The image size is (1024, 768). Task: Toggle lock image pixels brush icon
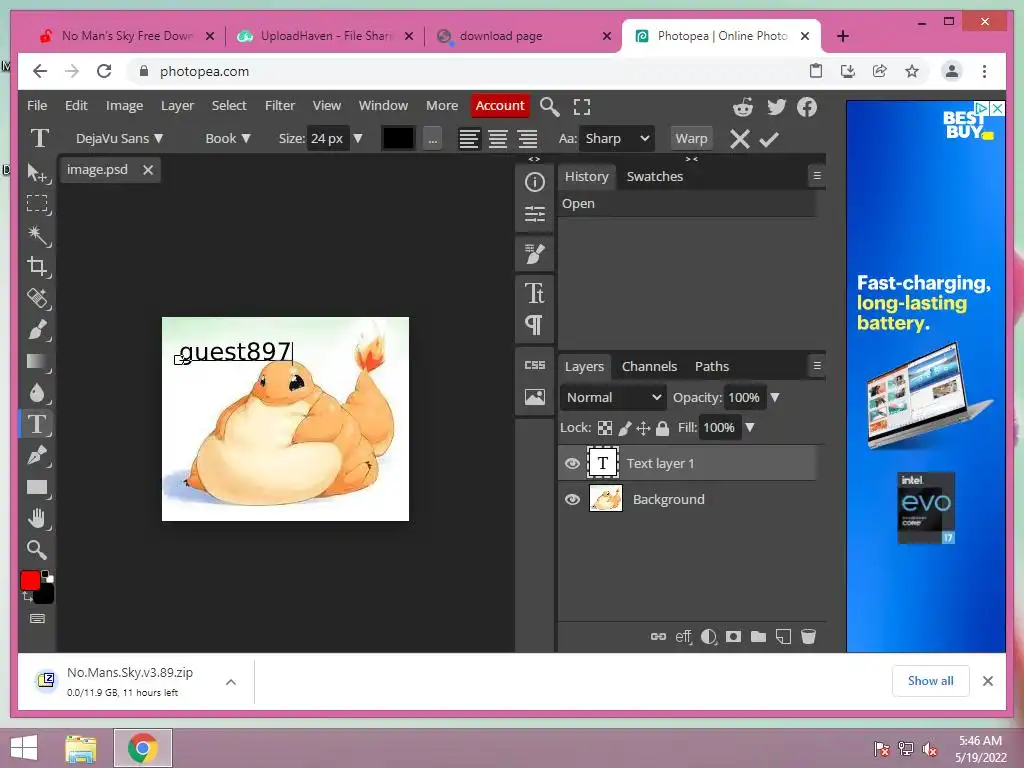pyautogui.click(x=625, y=428)
